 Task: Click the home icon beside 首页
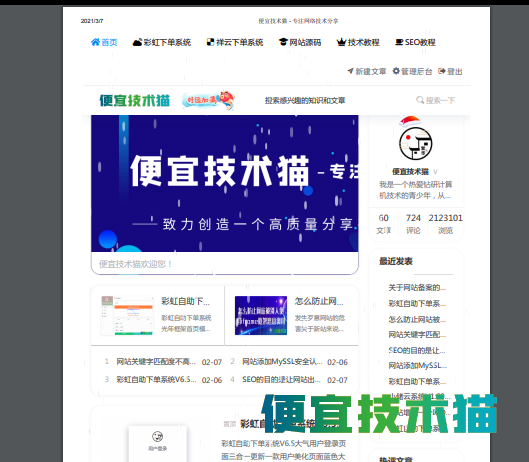point(95,42)
